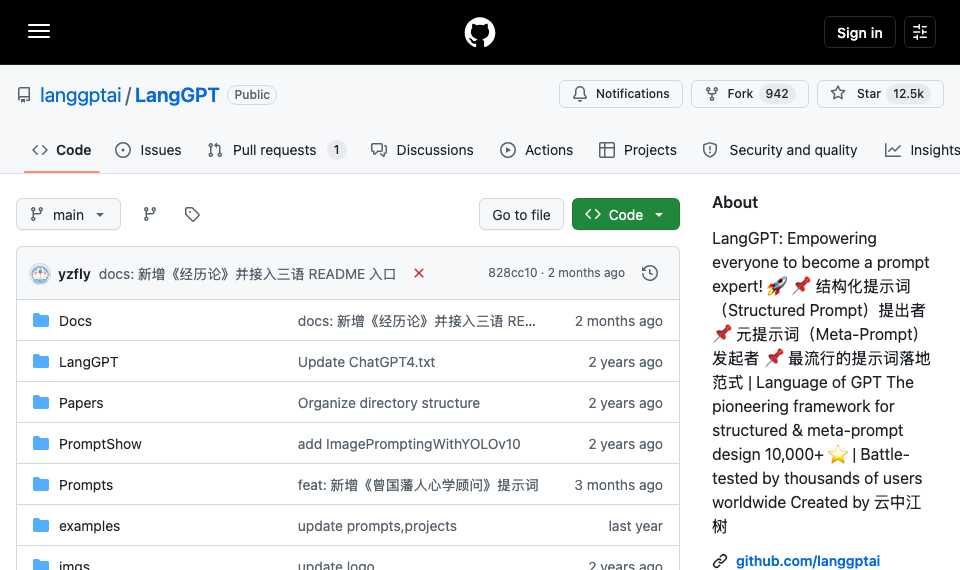This screenshot has width=960, height=570.
Task: Open the Projects tab
Action: pyautogui.click(x=637, y=150)
